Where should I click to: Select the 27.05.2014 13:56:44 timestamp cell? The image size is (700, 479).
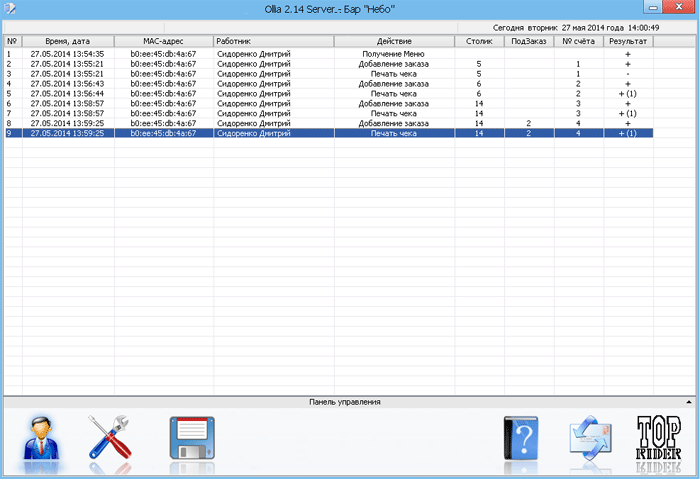[x=67, y=94]
